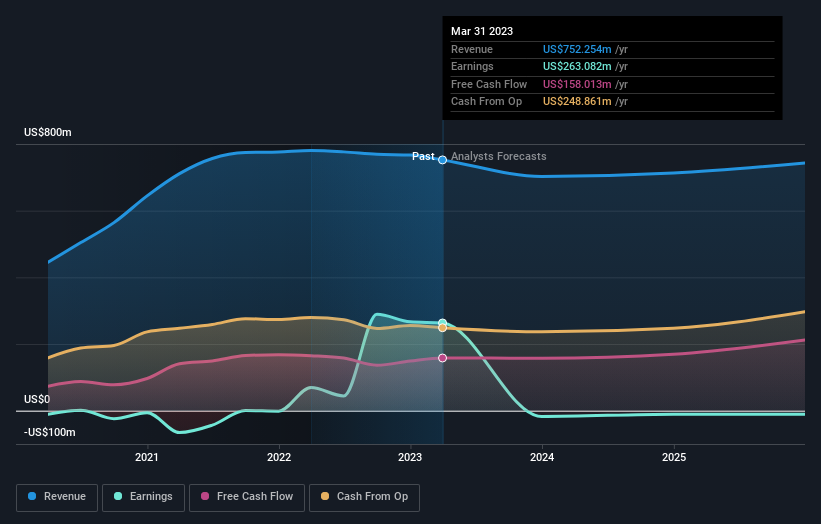
Task: Toggle the Cash From Op legend button
Action: pos(364,497)
